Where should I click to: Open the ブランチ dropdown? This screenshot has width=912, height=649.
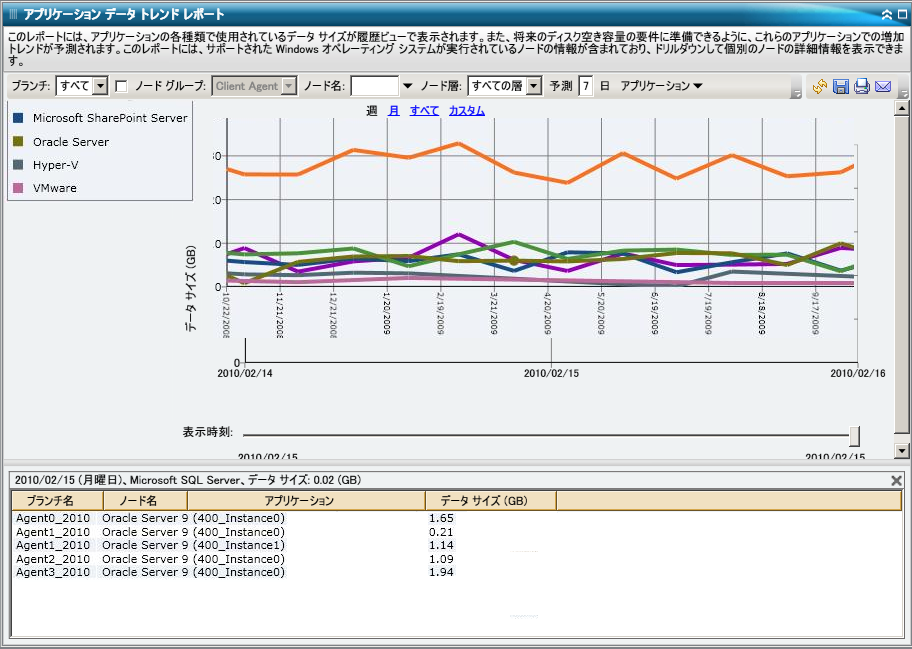[99, 86]
